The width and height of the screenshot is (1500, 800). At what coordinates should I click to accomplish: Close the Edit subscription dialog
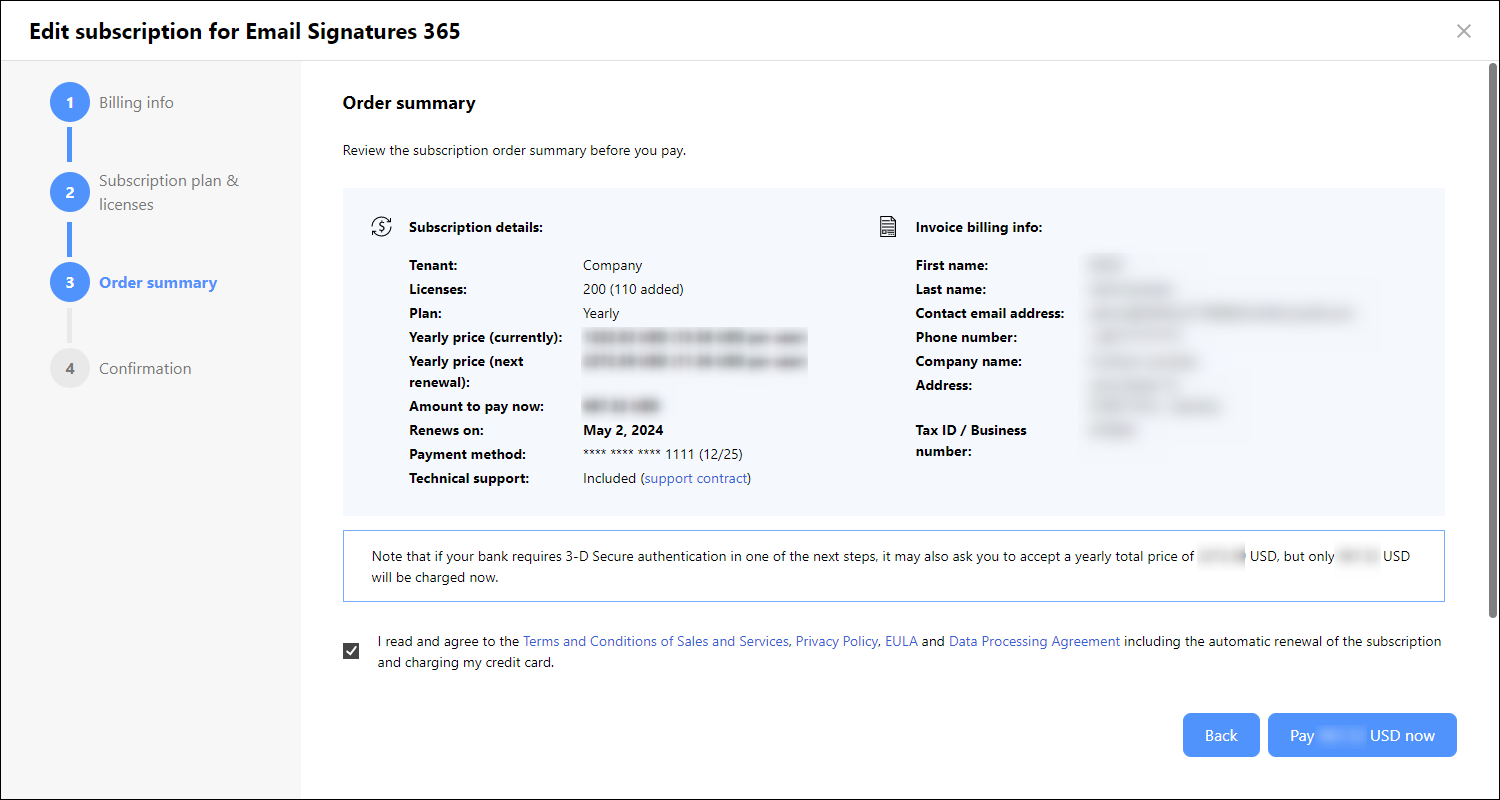point(1464,31)
